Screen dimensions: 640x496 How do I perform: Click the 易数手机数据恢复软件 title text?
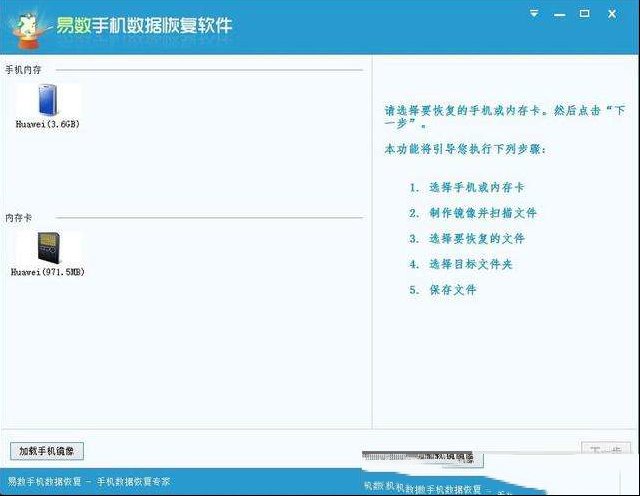tap(144, 25)
